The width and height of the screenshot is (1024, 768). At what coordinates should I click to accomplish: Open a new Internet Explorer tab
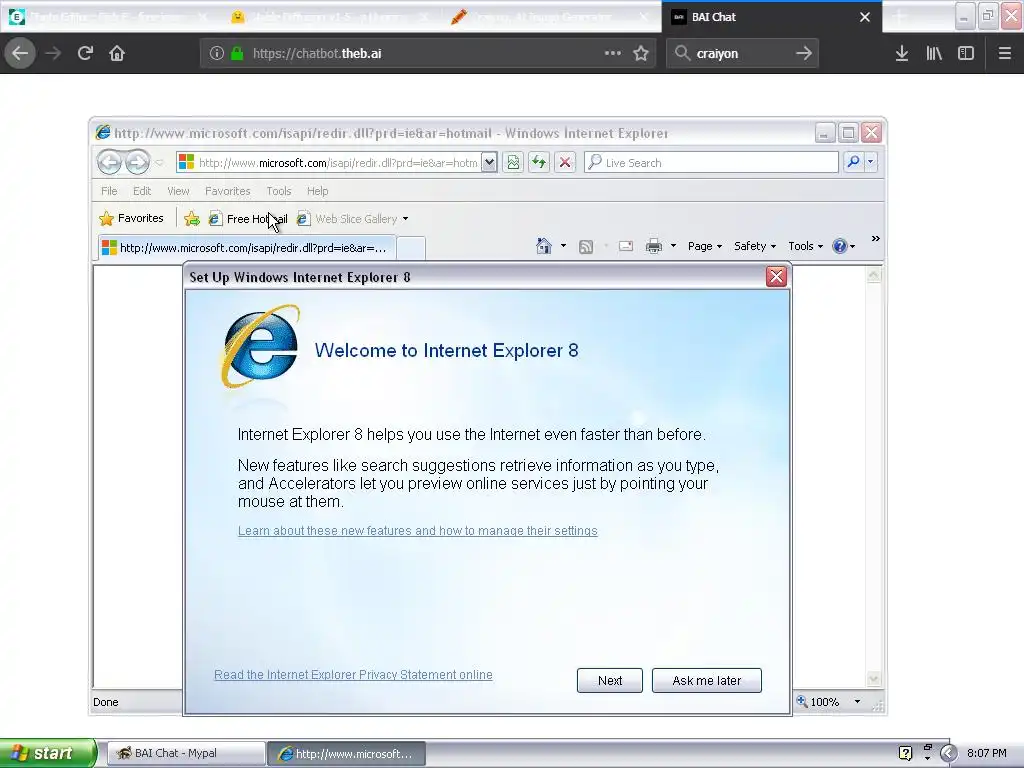[411, 248]
